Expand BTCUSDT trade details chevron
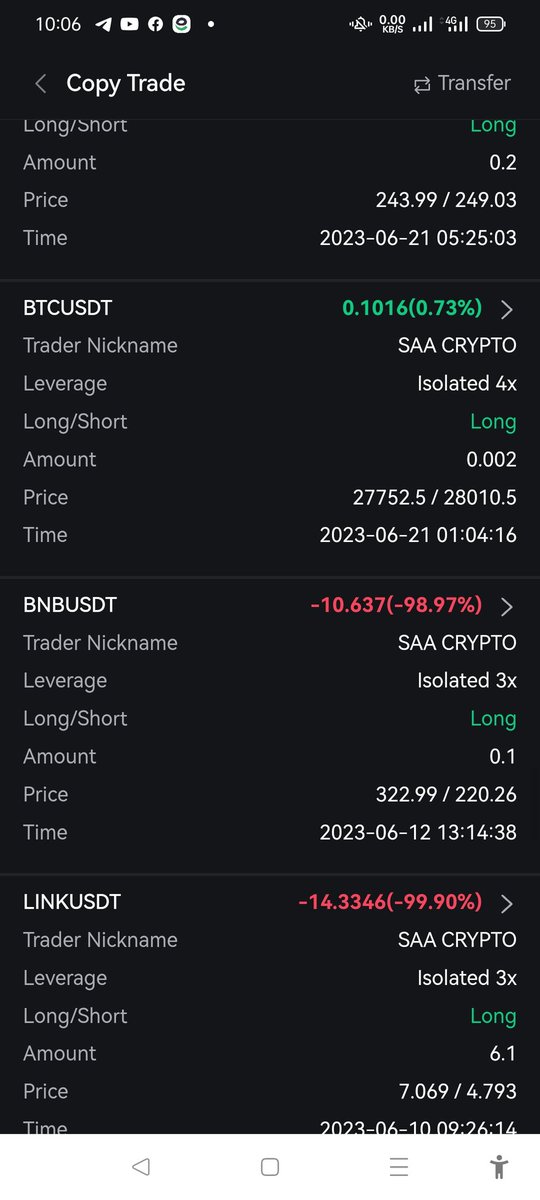The height and width of the screenshot is (1200, 540). pos(506,309)
